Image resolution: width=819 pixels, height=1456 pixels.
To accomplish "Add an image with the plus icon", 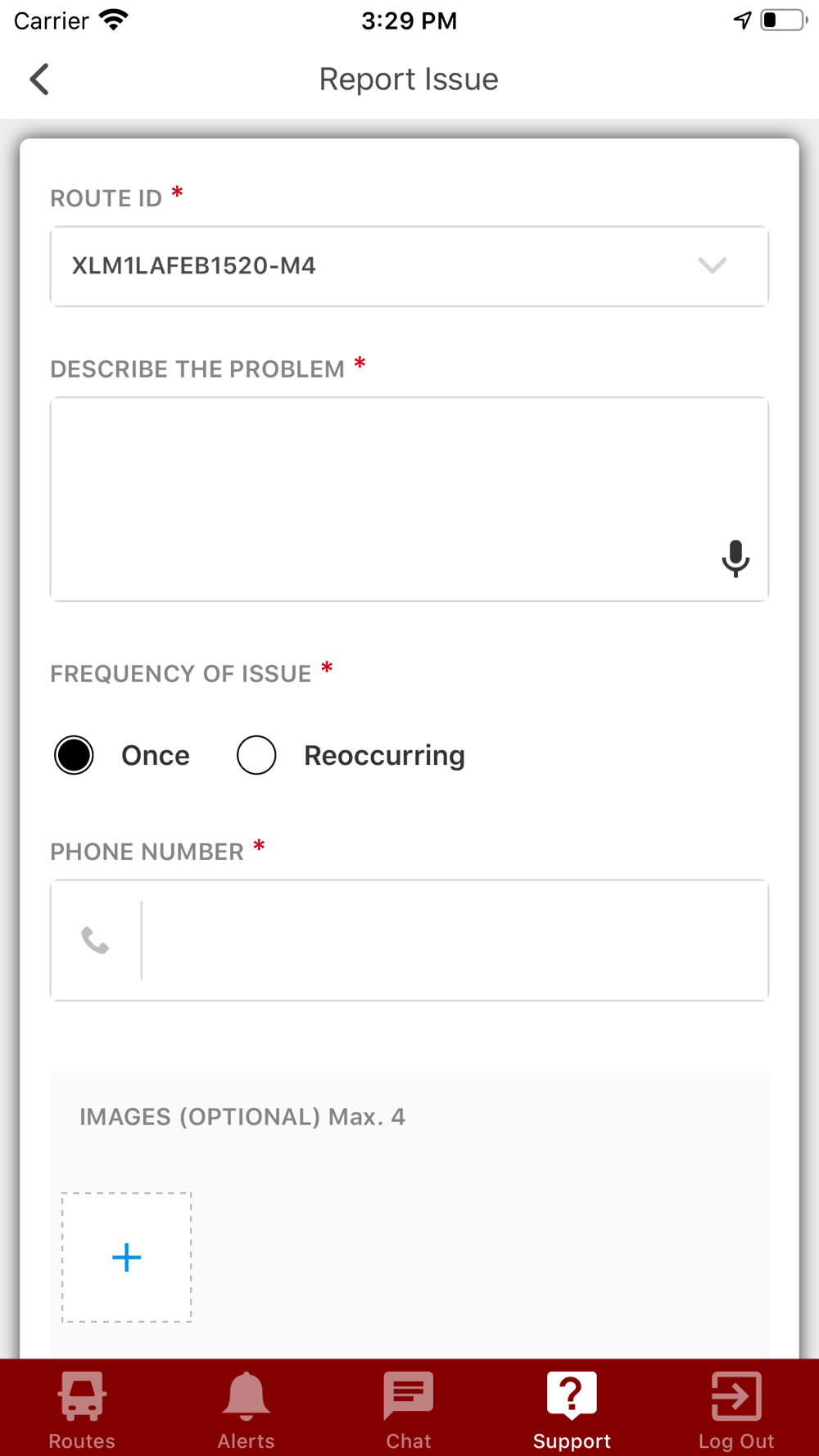I will point(126,1257).
